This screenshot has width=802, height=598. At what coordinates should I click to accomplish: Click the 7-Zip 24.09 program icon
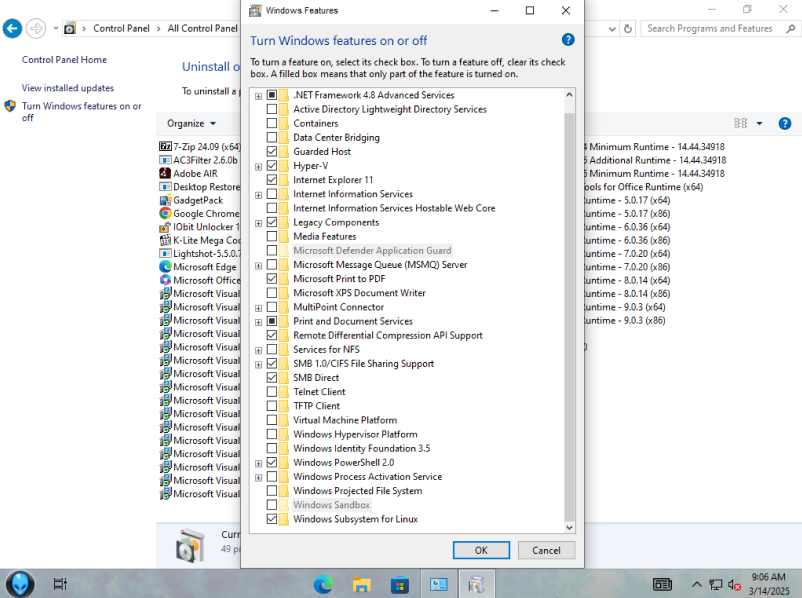(x=165, y=147)
